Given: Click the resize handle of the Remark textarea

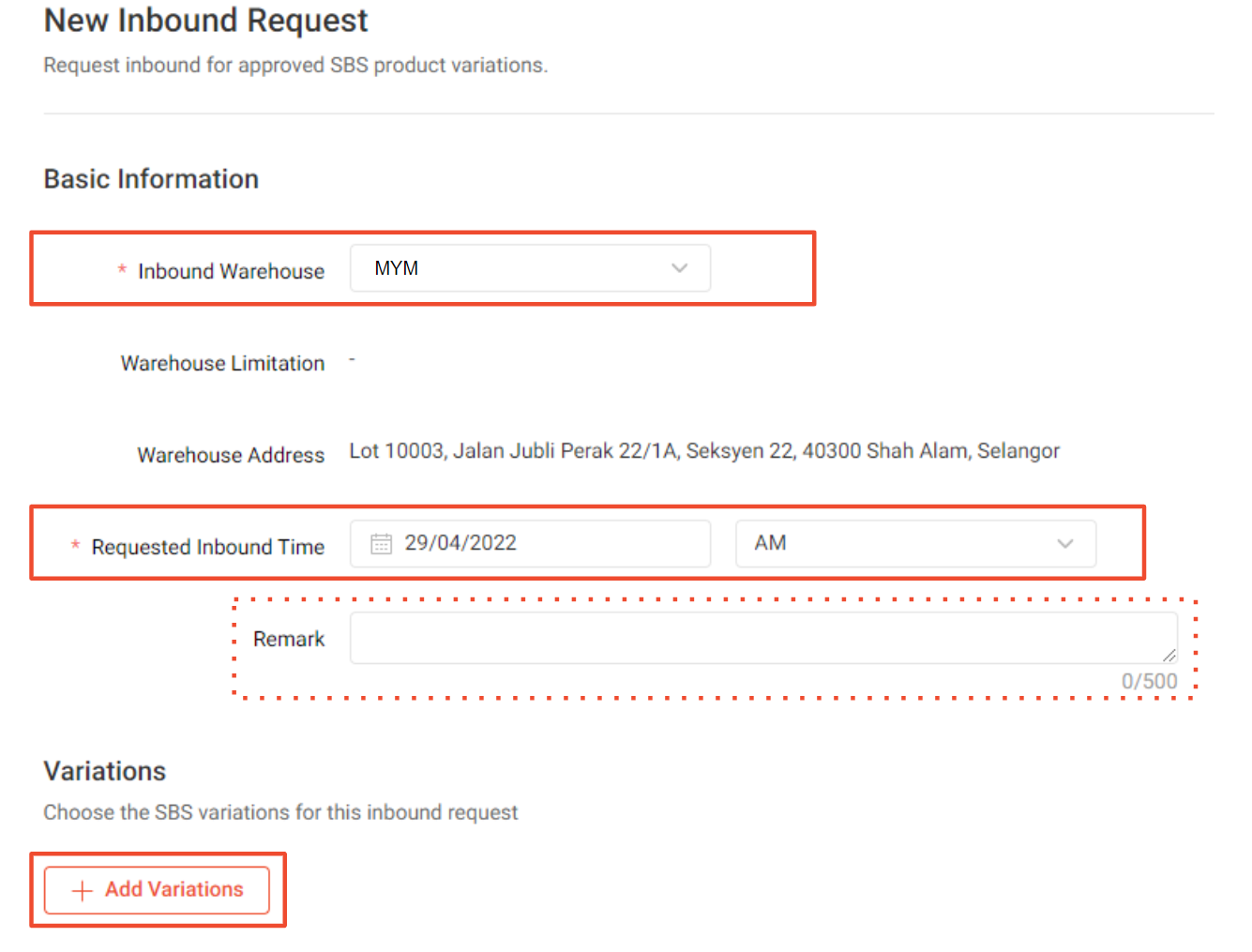Looking at the screenshot, I should [x=1171, y=657].
